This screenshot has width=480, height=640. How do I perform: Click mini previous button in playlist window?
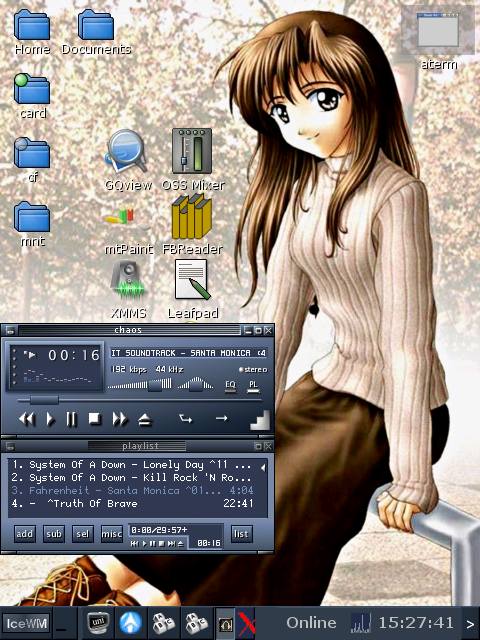pyautogui.click(x=134, y=544)
